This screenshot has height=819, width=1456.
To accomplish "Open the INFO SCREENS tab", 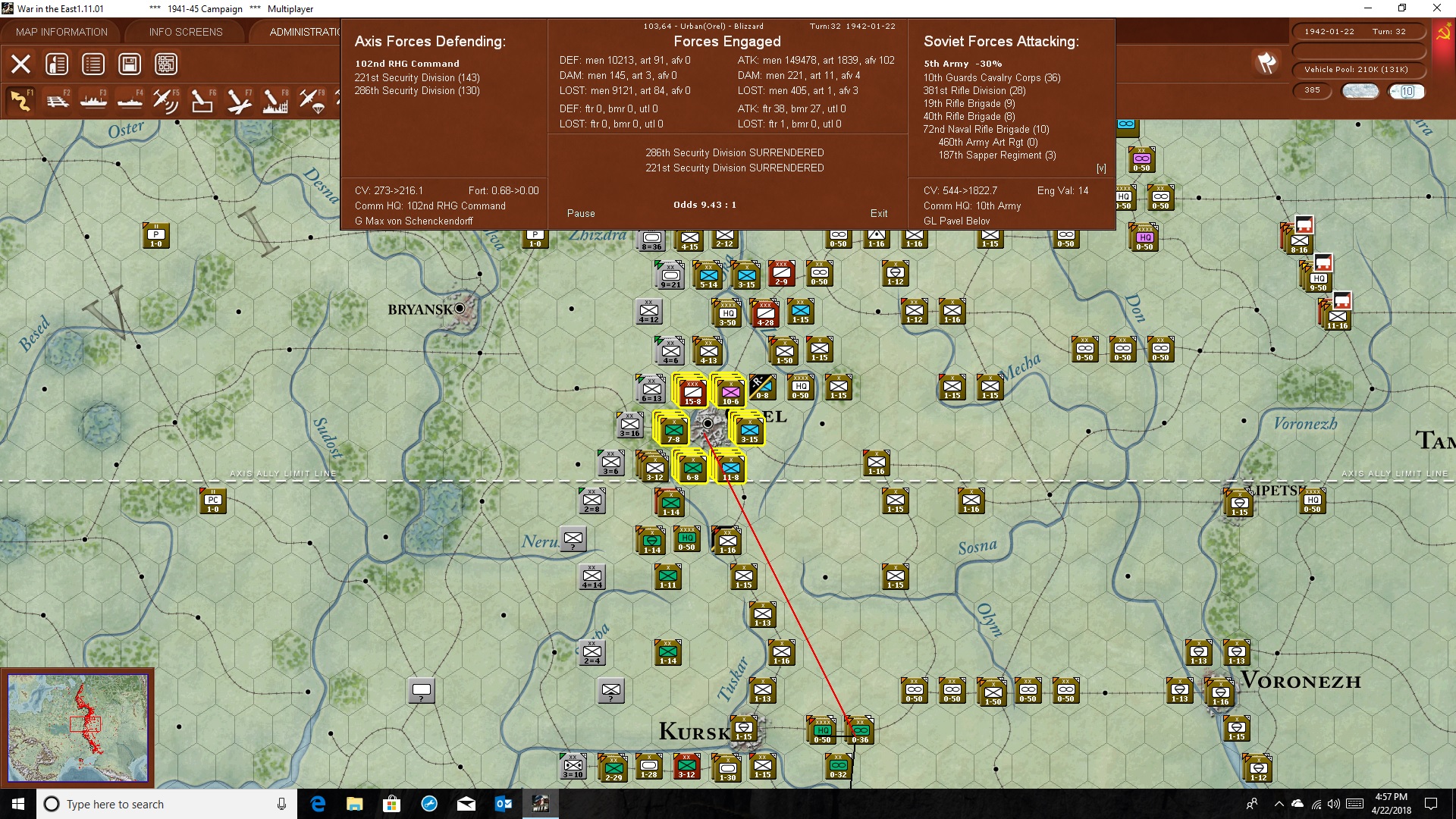I will pos(186,32).
